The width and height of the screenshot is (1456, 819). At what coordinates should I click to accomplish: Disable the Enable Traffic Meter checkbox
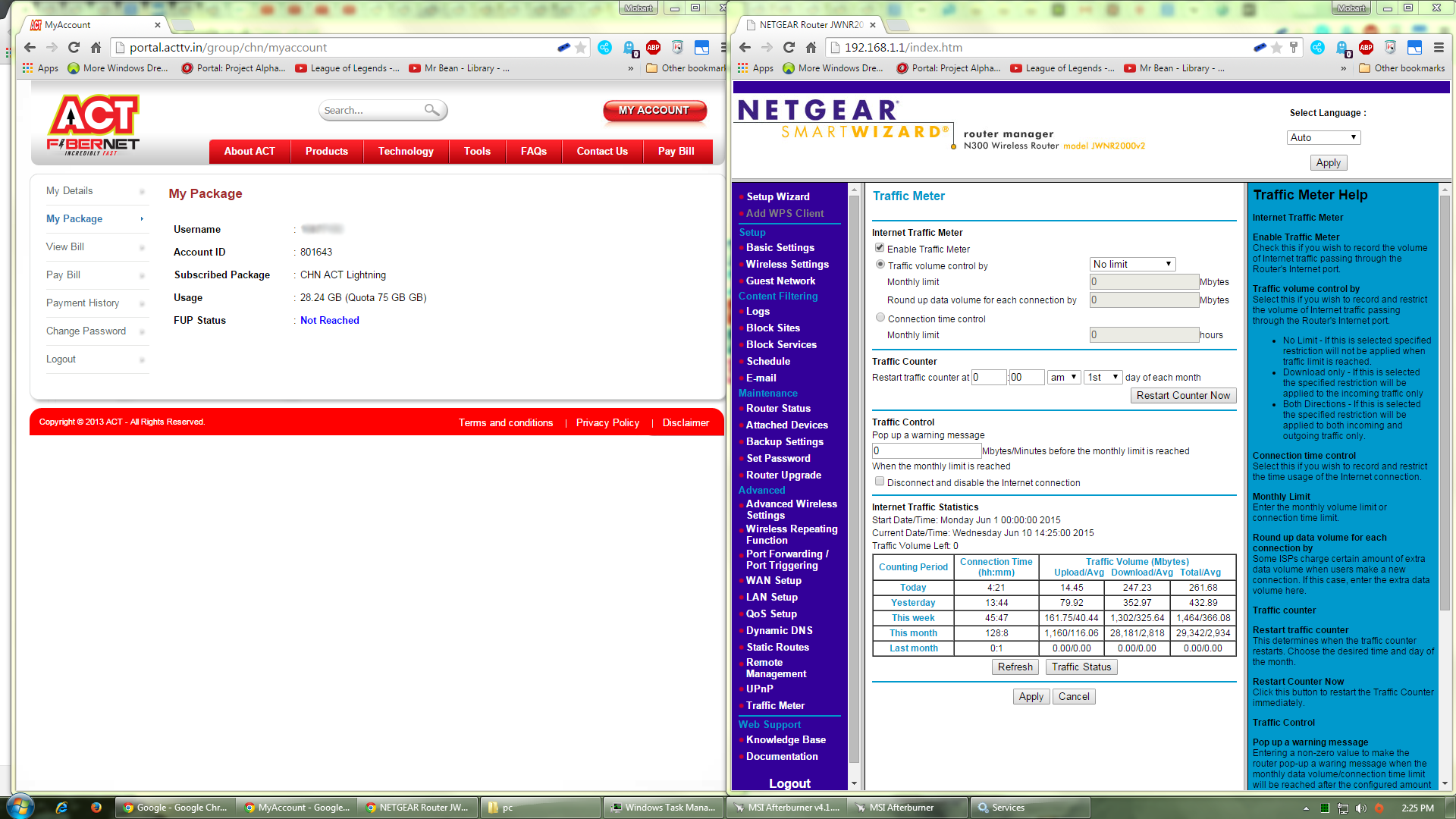880,248
